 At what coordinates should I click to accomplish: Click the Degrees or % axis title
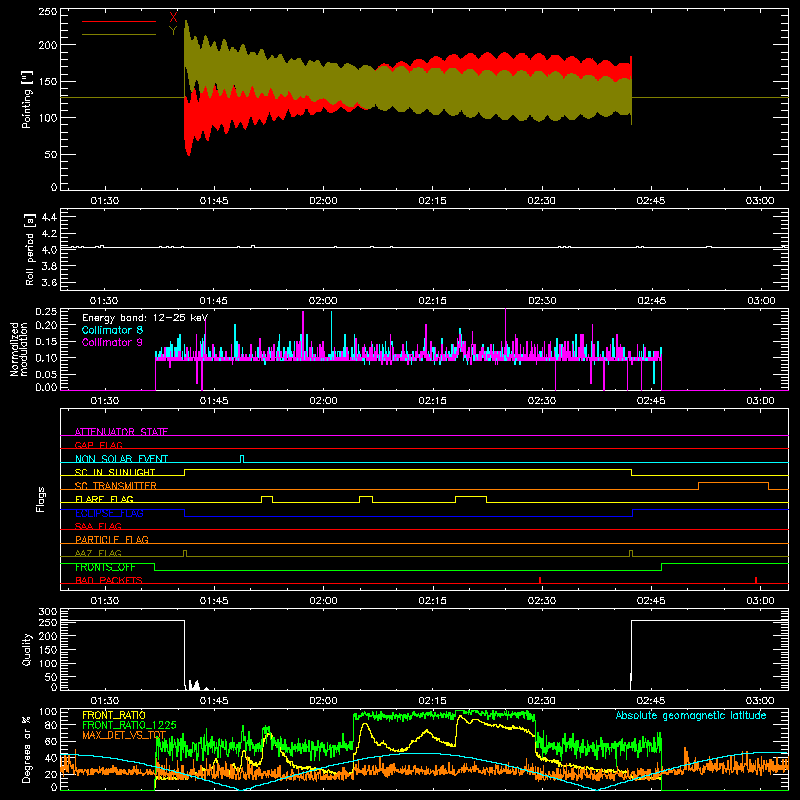coord(27,749)
